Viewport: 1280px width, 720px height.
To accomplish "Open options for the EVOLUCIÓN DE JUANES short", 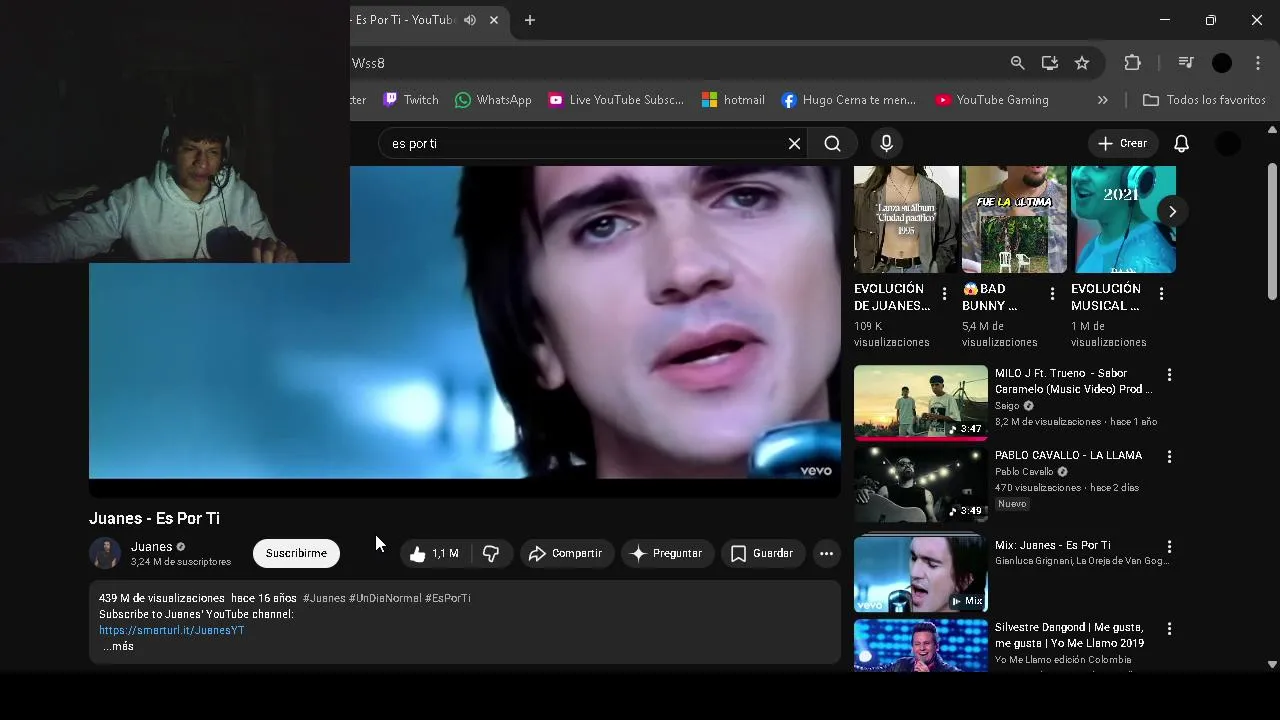I will click(x=944, y=294).
